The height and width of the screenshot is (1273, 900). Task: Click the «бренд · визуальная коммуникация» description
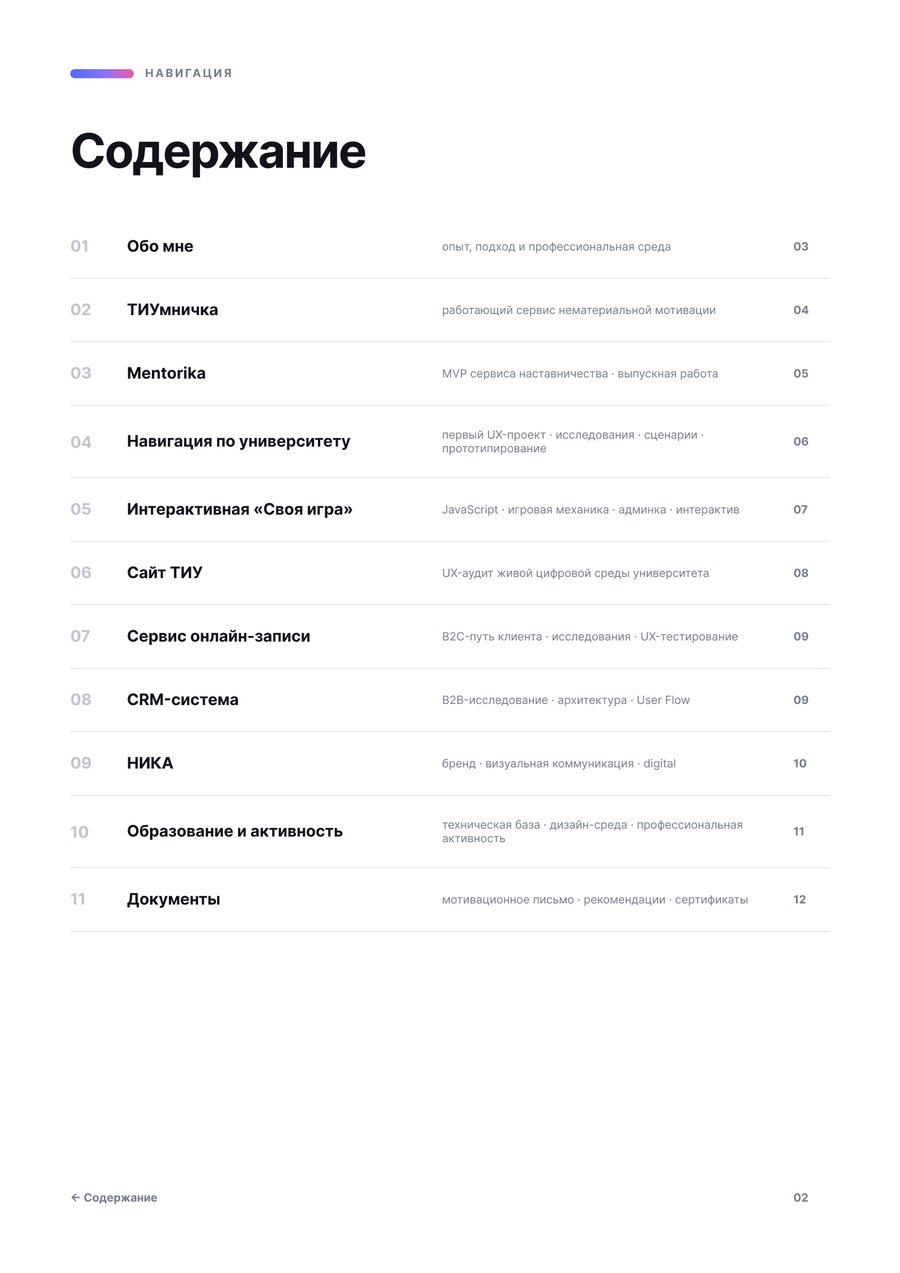click(559, 764)
